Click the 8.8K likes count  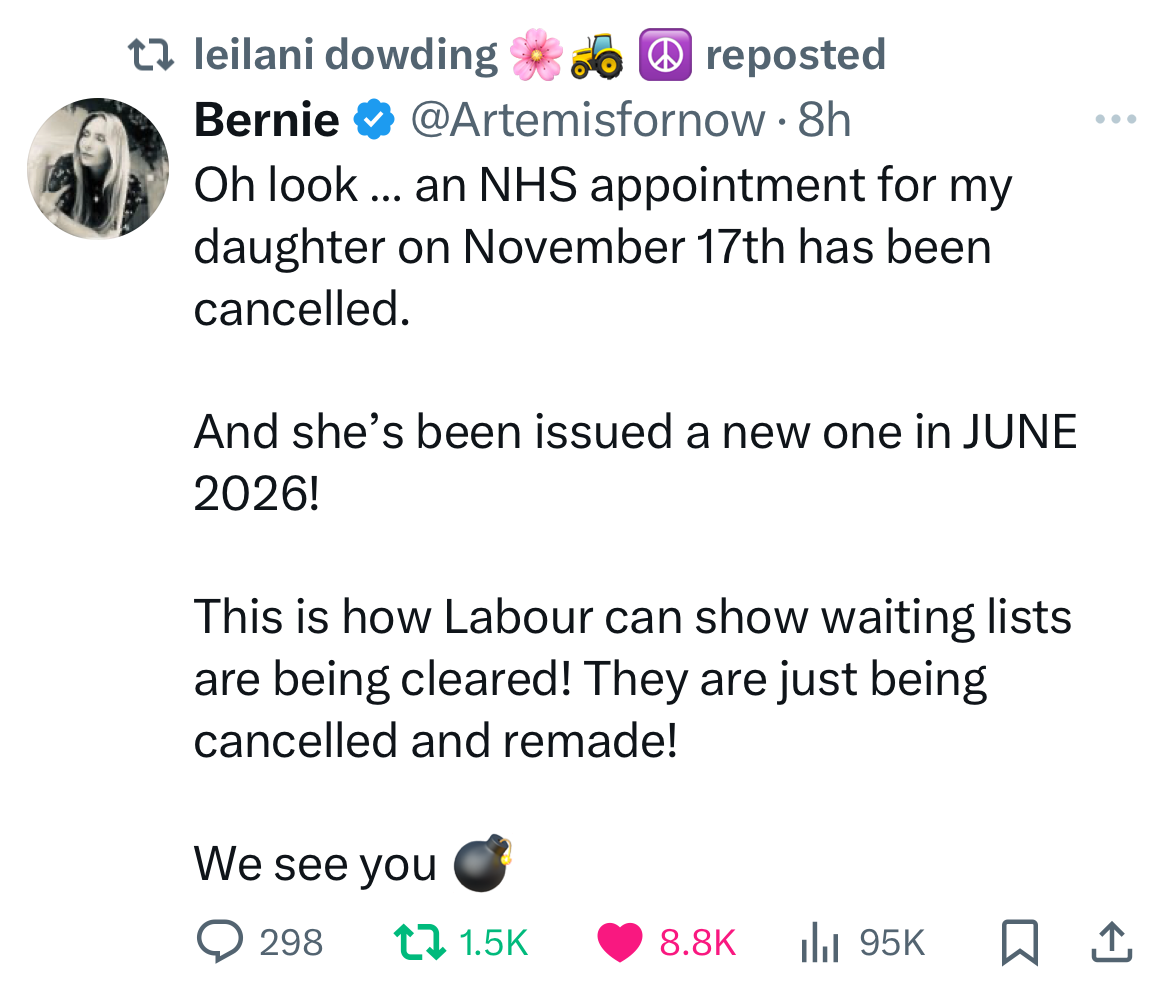[695, 941]
